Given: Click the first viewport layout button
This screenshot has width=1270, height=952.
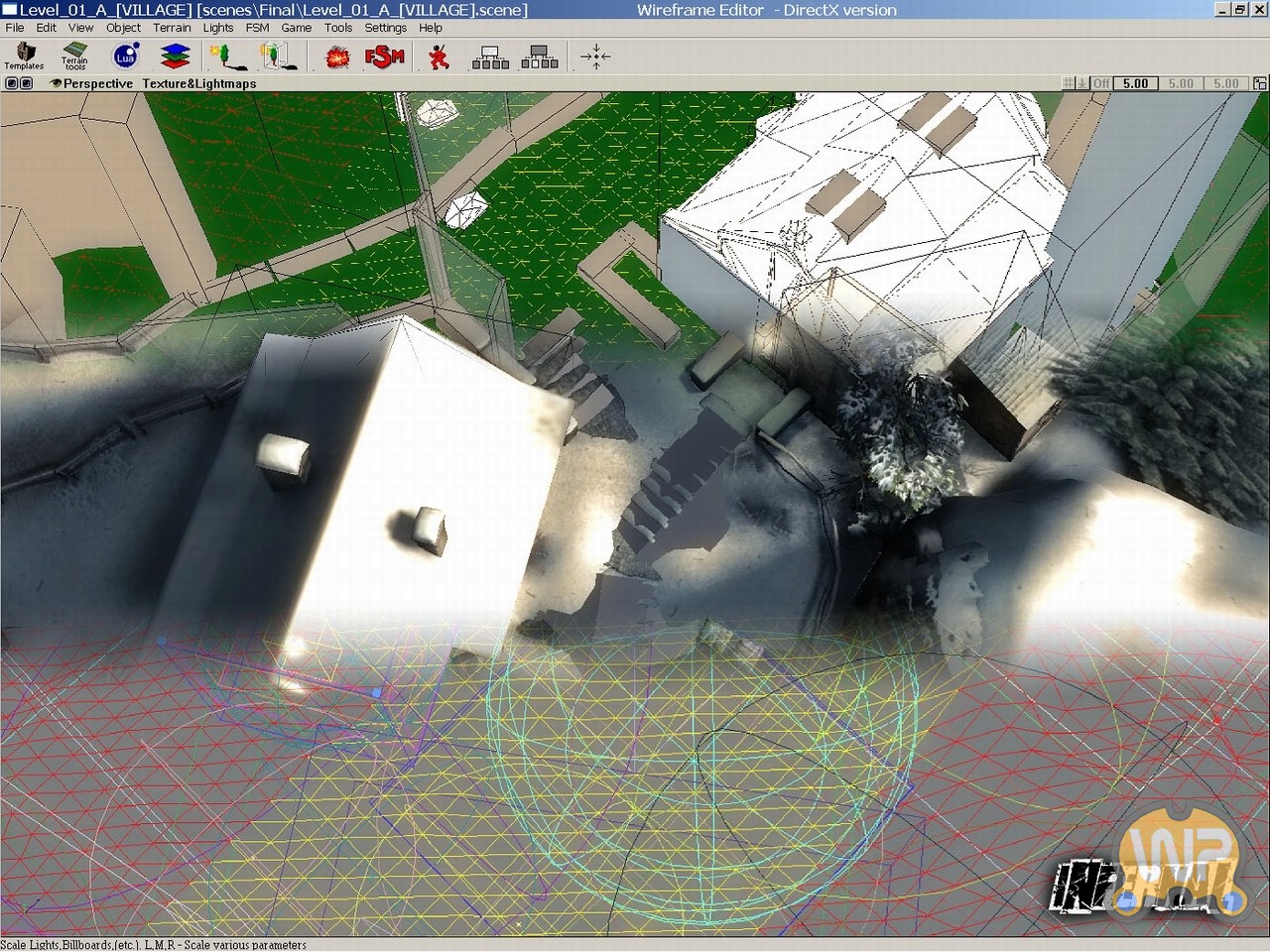Looking at the screenshot, I should coord(12,83).
